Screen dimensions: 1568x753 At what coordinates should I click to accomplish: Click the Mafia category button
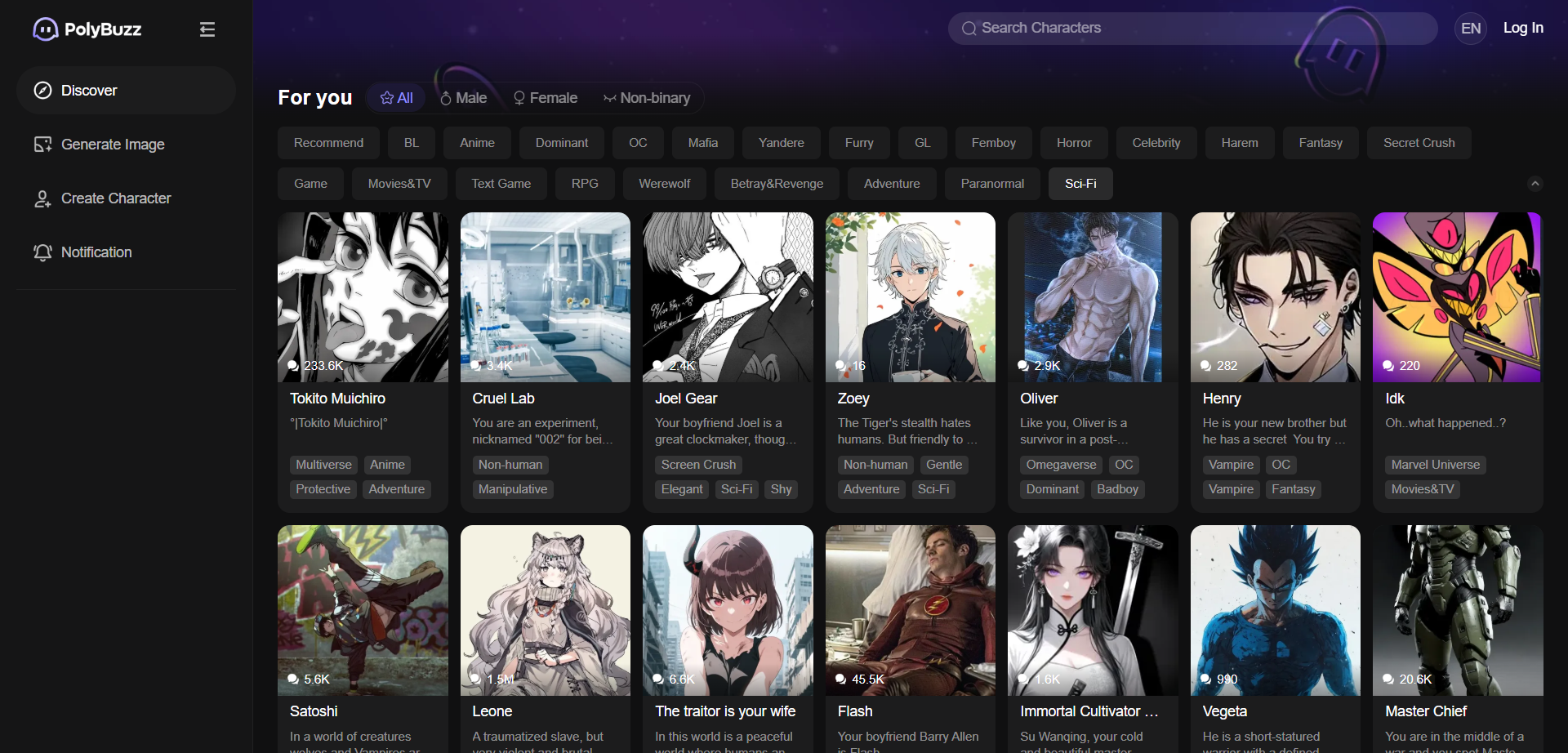coord(702,143)
